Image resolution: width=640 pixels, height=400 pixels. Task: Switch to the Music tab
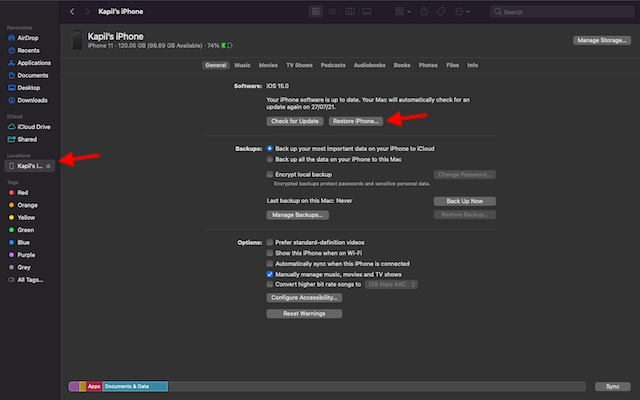click(243, 65)
